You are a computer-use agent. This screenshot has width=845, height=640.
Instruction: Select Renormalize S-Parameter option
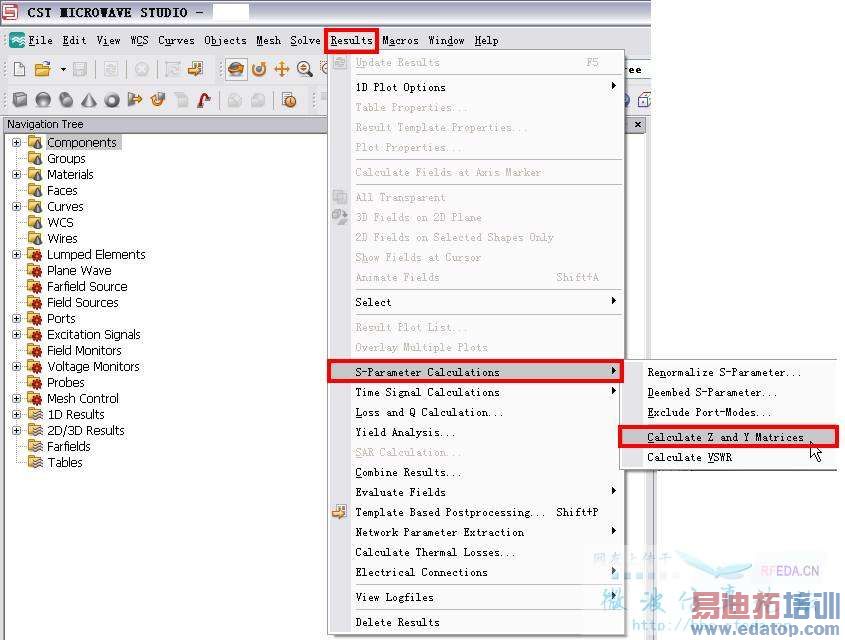tap(728, 372)
